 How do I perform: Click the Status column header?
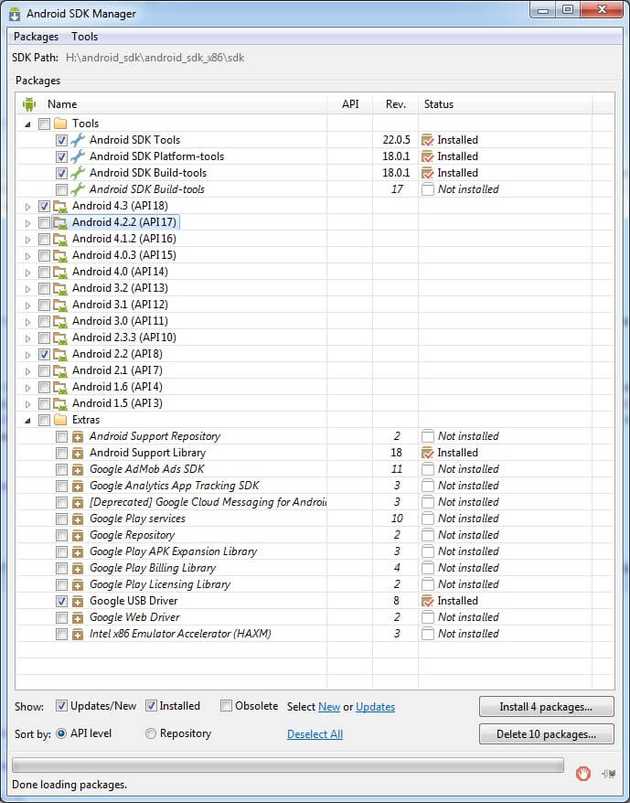point(505,104)
